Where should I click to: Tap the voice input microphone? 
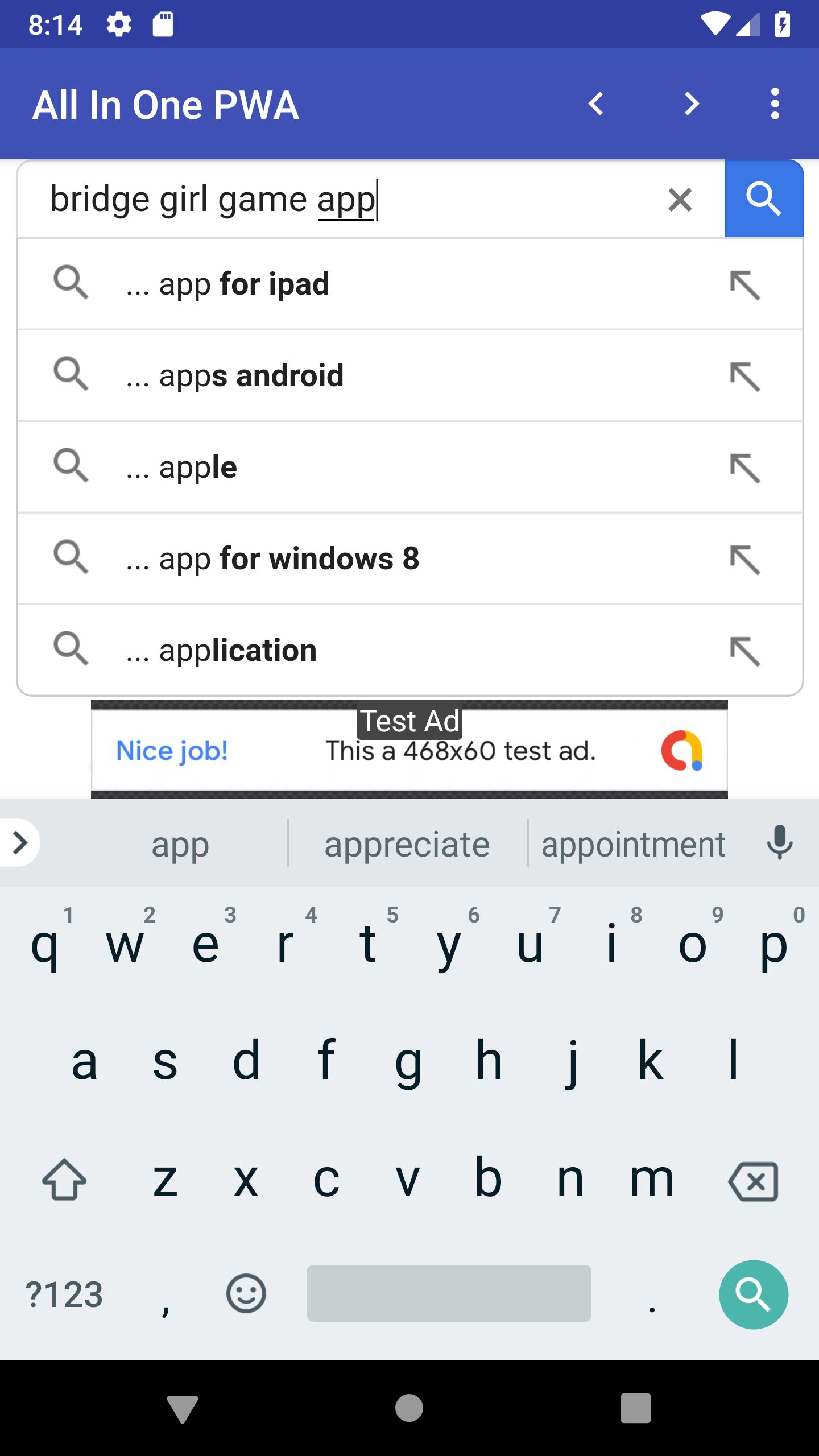tap(779, 843)
